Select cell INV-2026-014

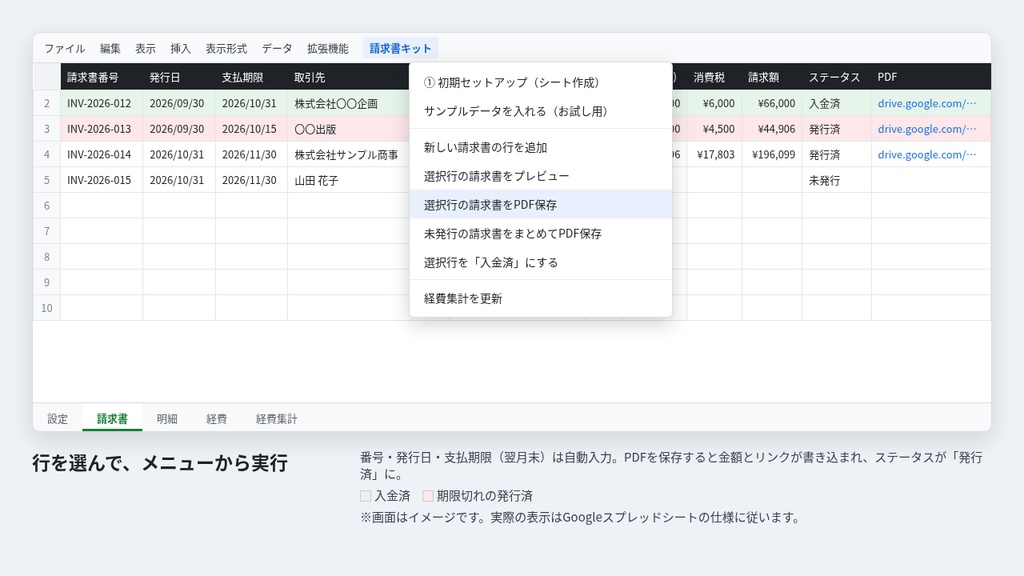(102, 154)
